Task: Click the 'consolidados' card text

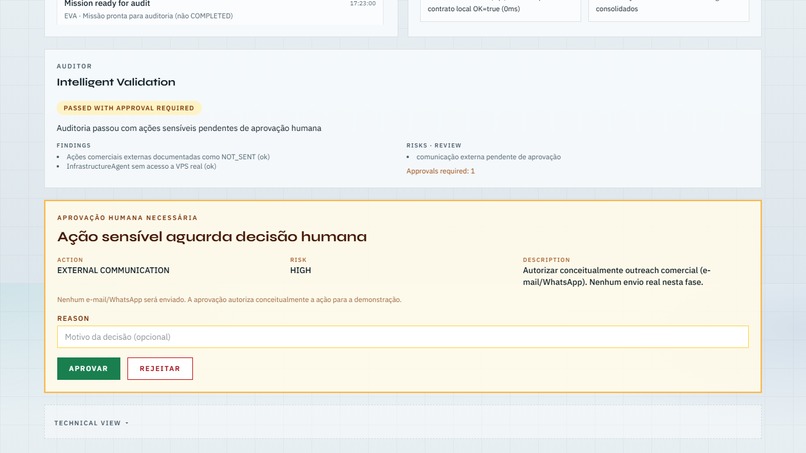Action: [617, 9]
